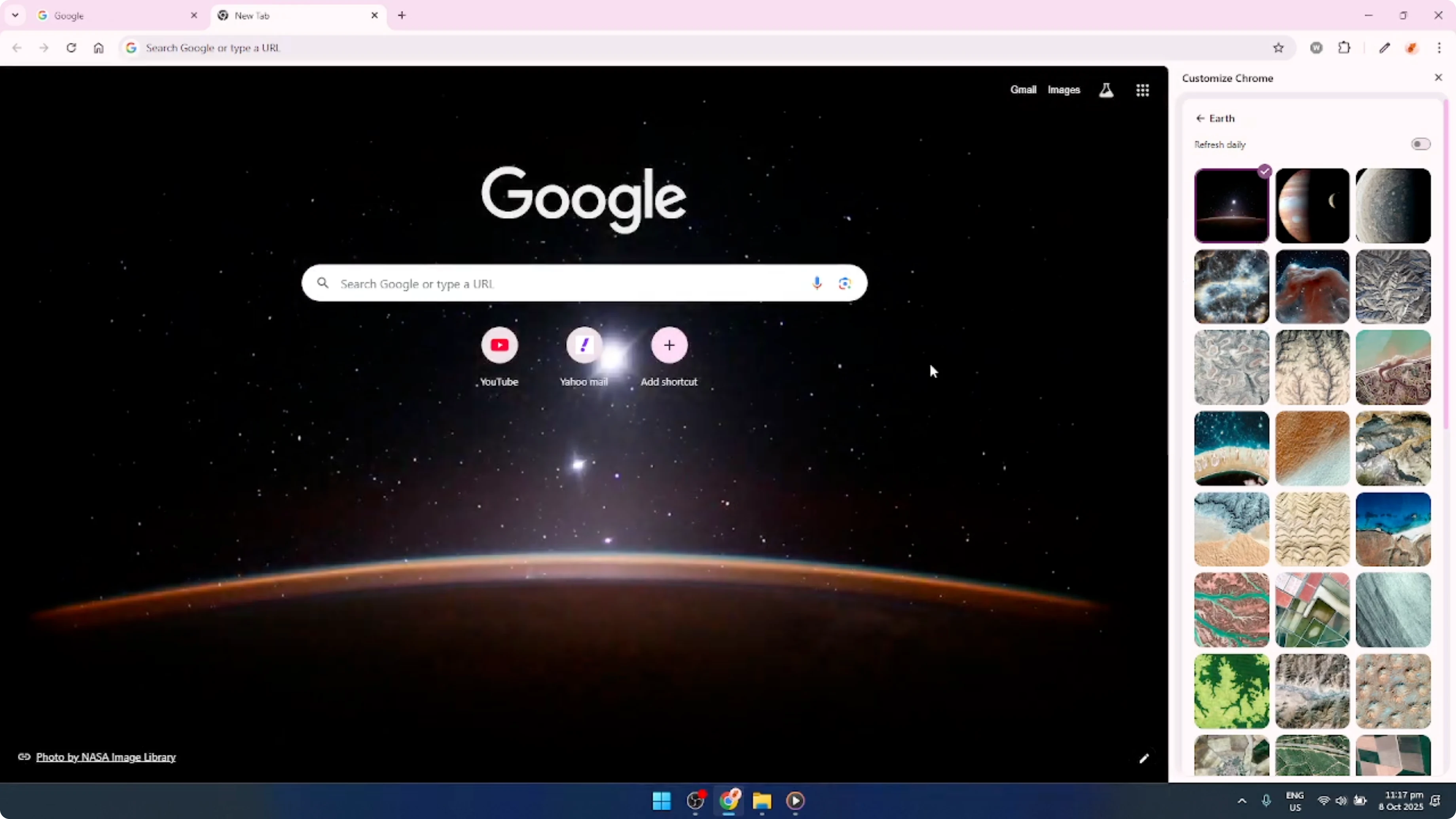Go back from Earth collection
This screenshot has height=819, width=1456.
click(x=1200, y=118)
